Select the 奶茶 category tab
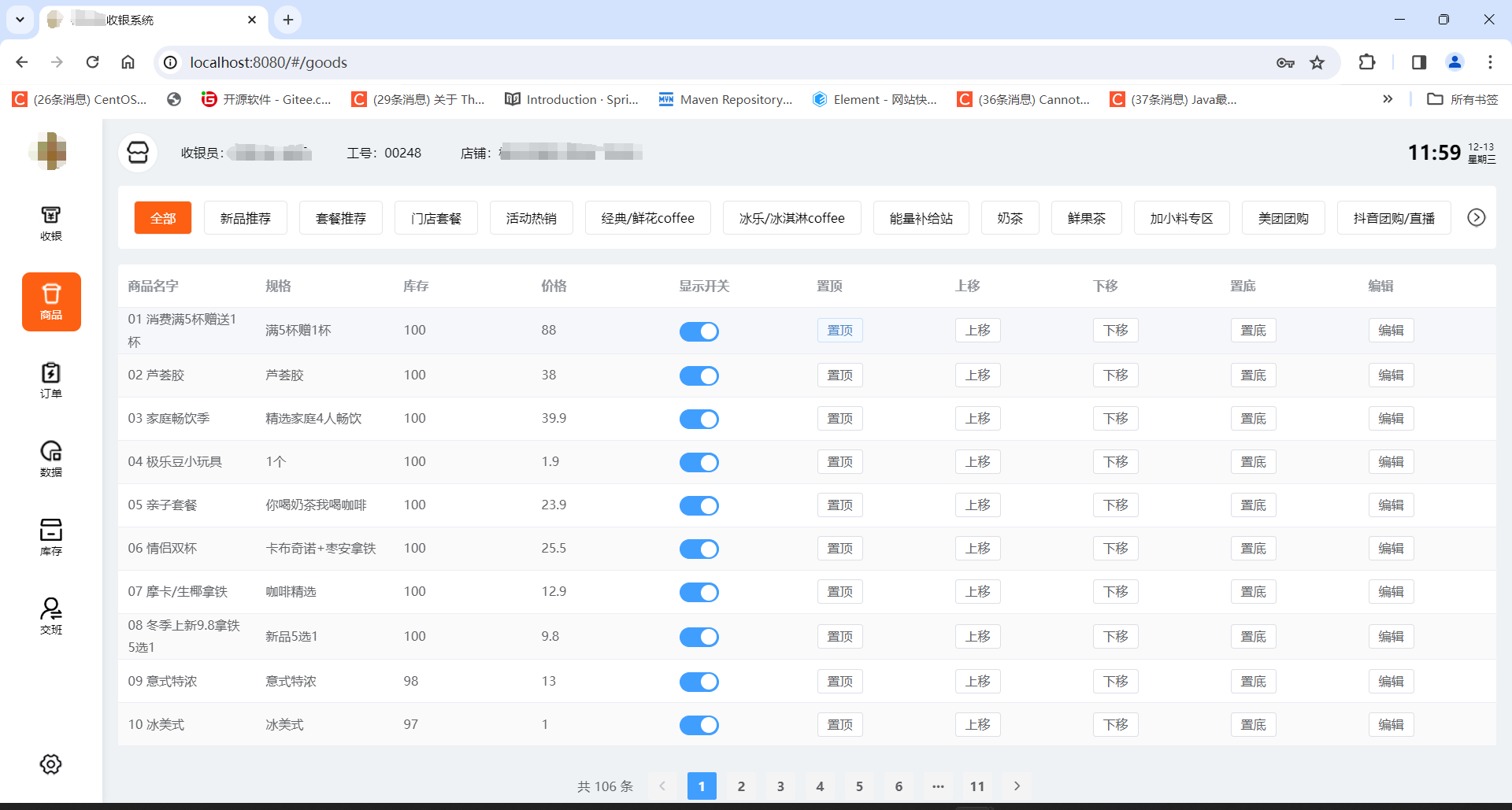Viewport: 1512px width, 810px height. pos(1010,218)
